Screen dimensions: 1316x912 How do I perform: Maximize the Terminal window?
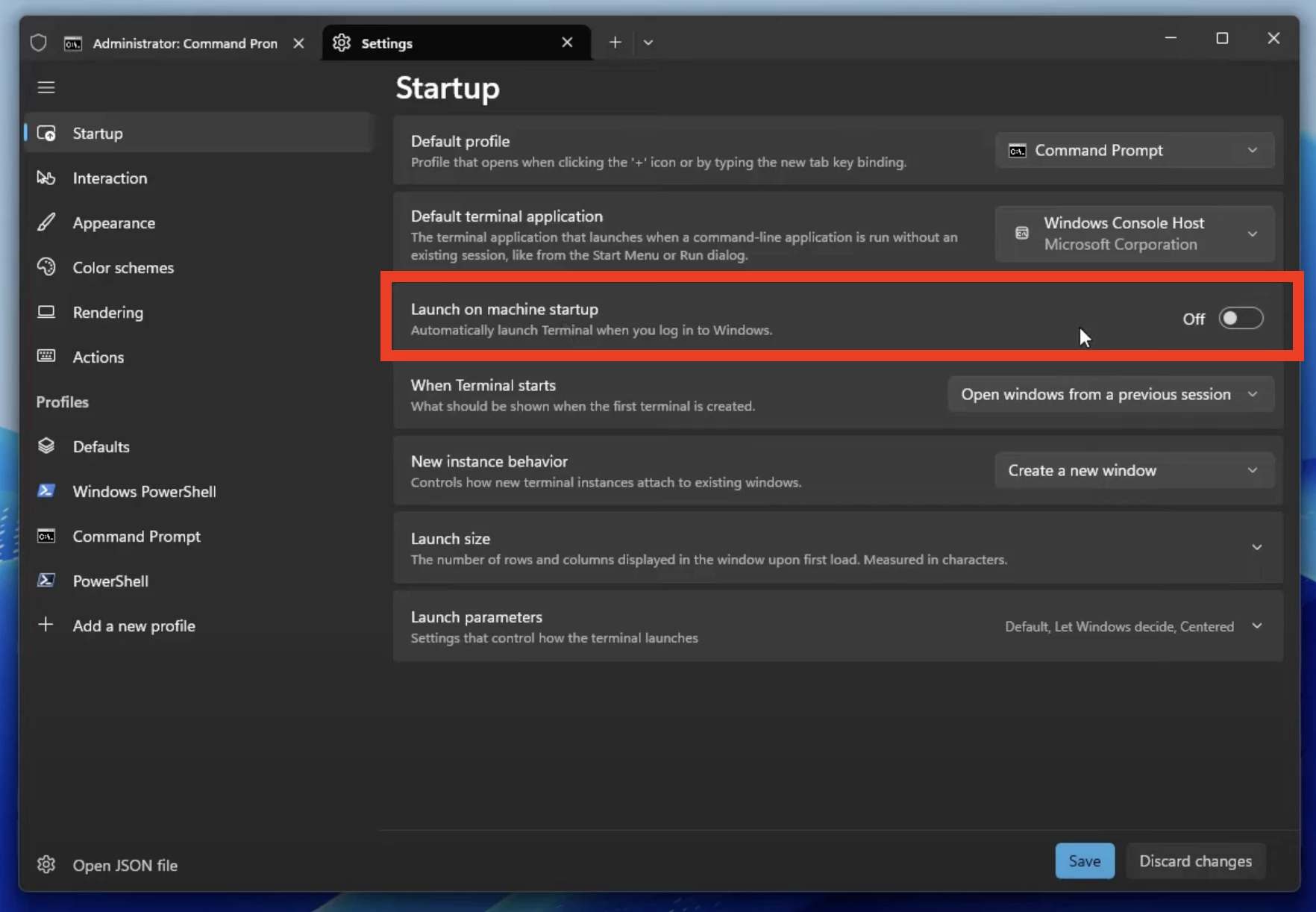1222,38
